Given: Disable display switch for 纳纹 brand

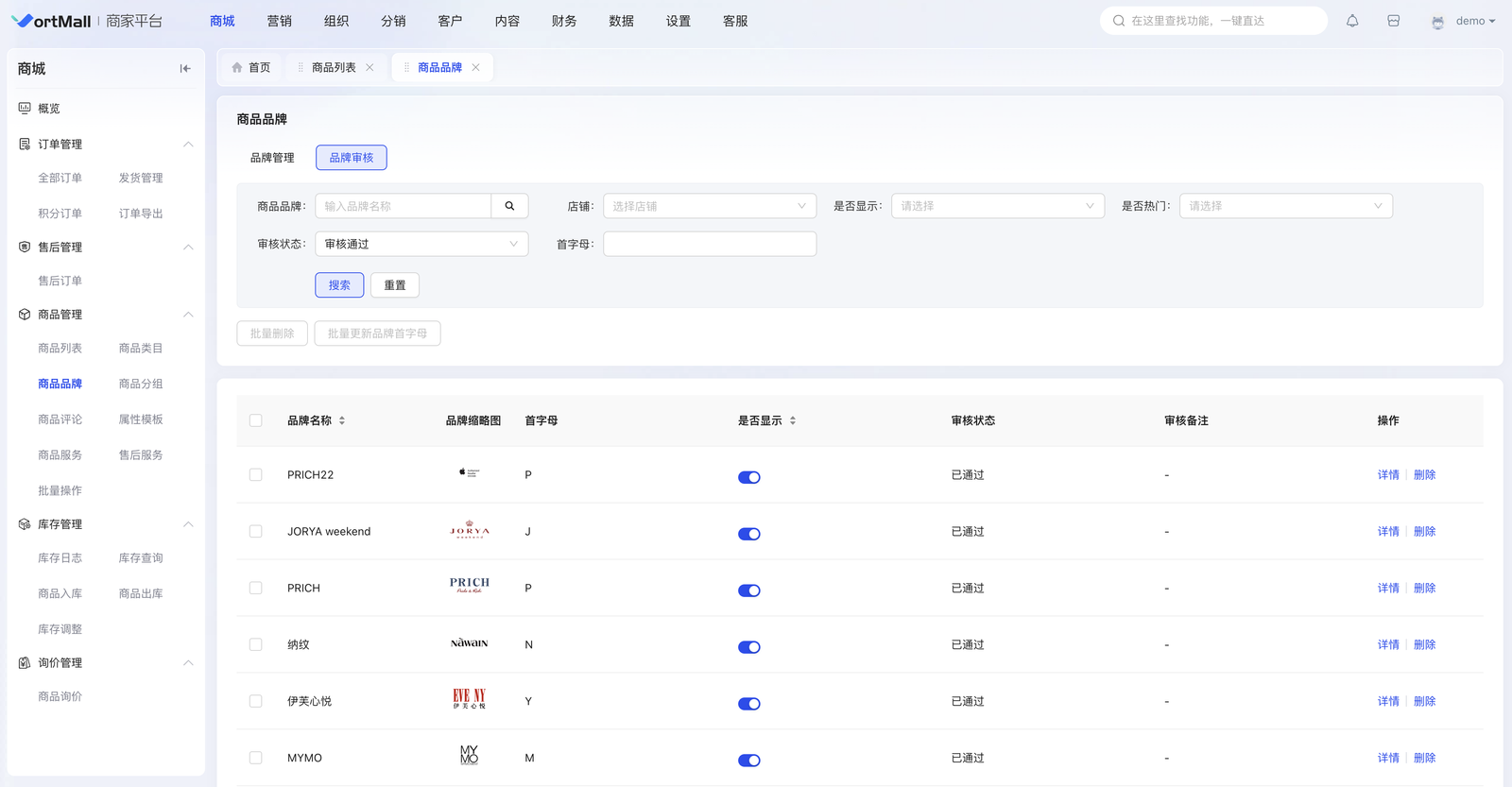Looking at the screenshot, I should pos(748,647).
